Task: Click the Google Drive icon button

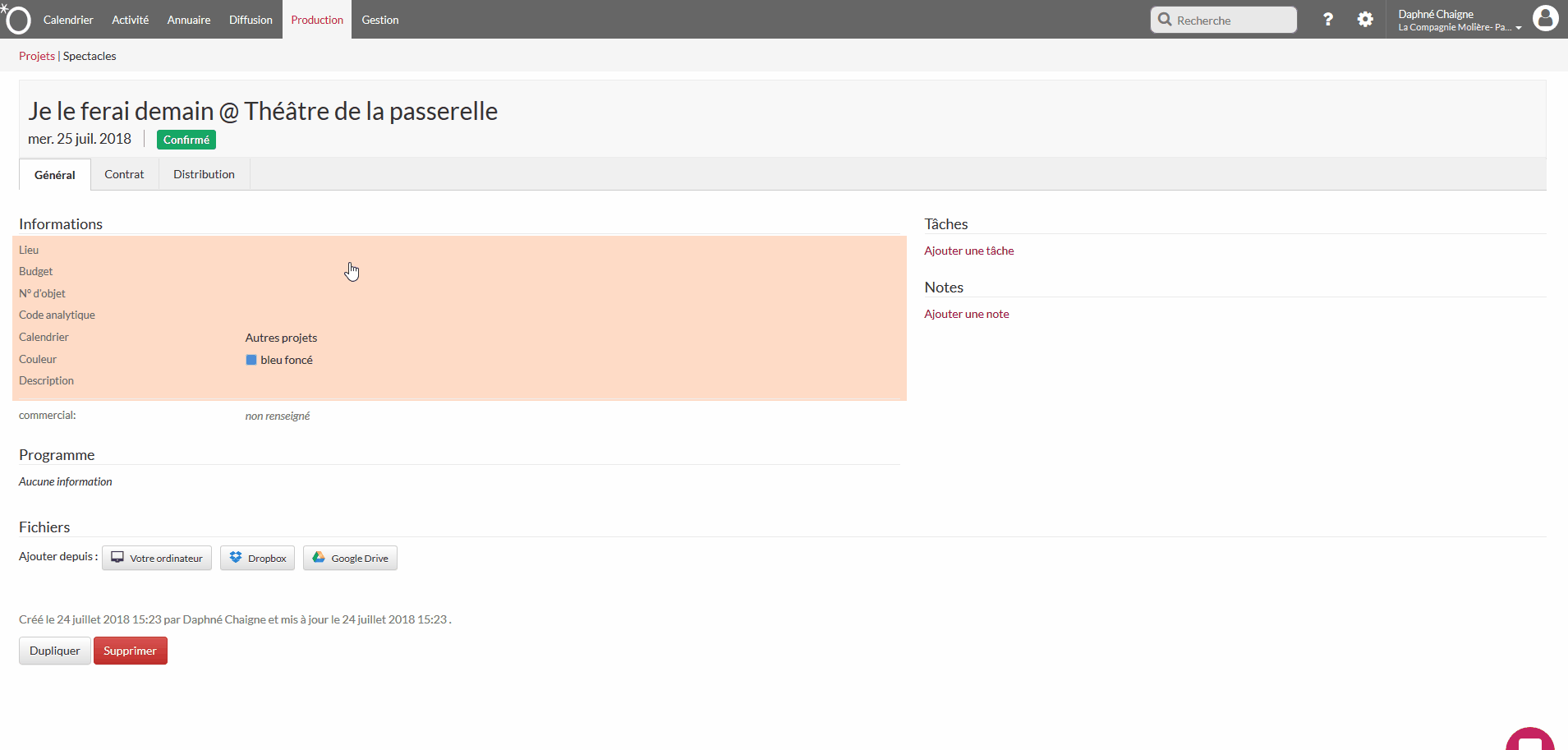Action: point(350,559)
